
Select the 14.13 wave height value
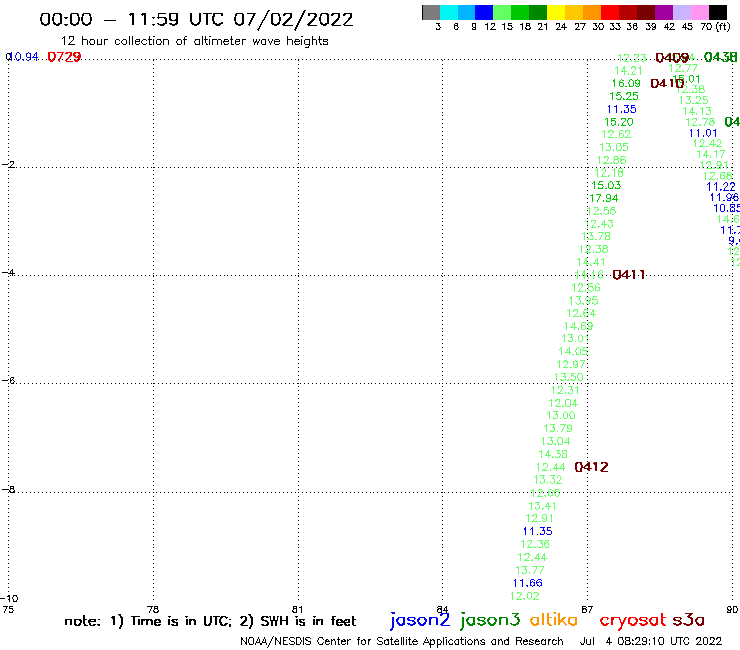[697, 111]
